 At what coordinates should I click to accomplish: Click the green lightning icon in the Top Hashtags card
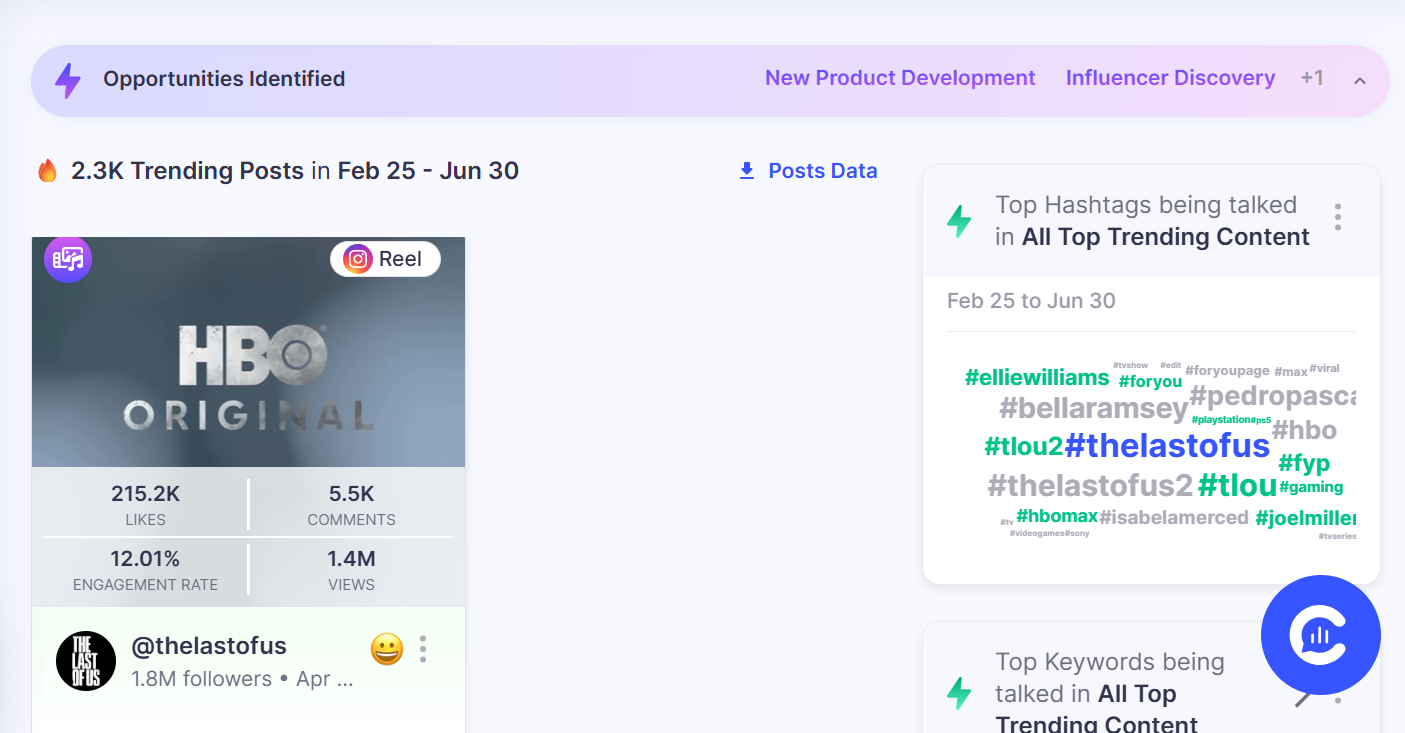point(959,221)
